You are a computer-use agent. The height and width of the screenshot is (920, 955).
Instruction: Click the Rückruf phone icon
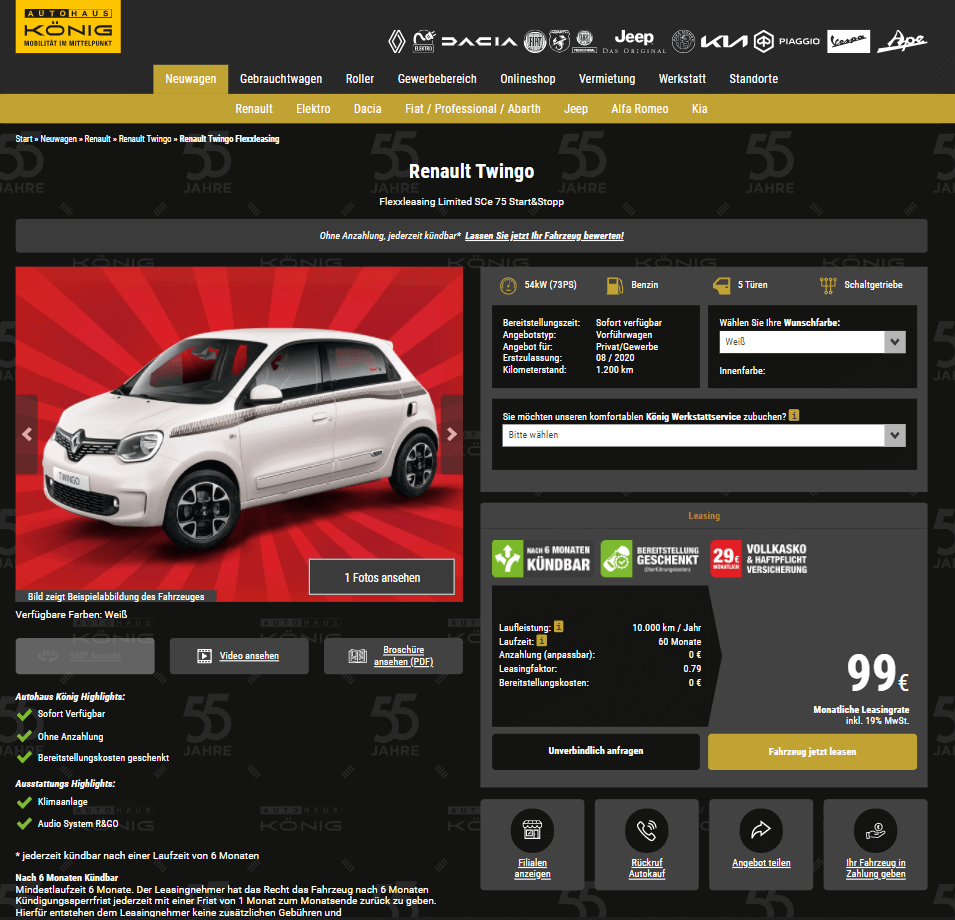pos(646,830)
